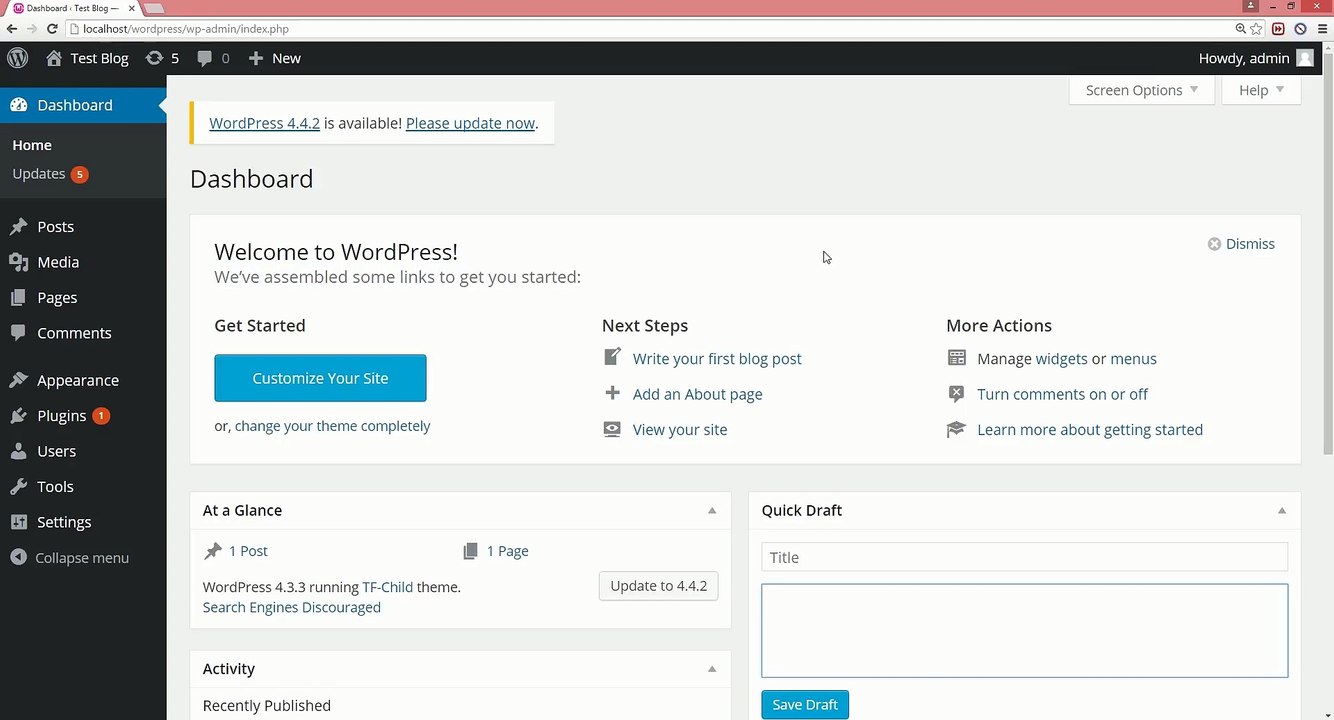Open the TF-Child theme link

[x=387, y=587]
